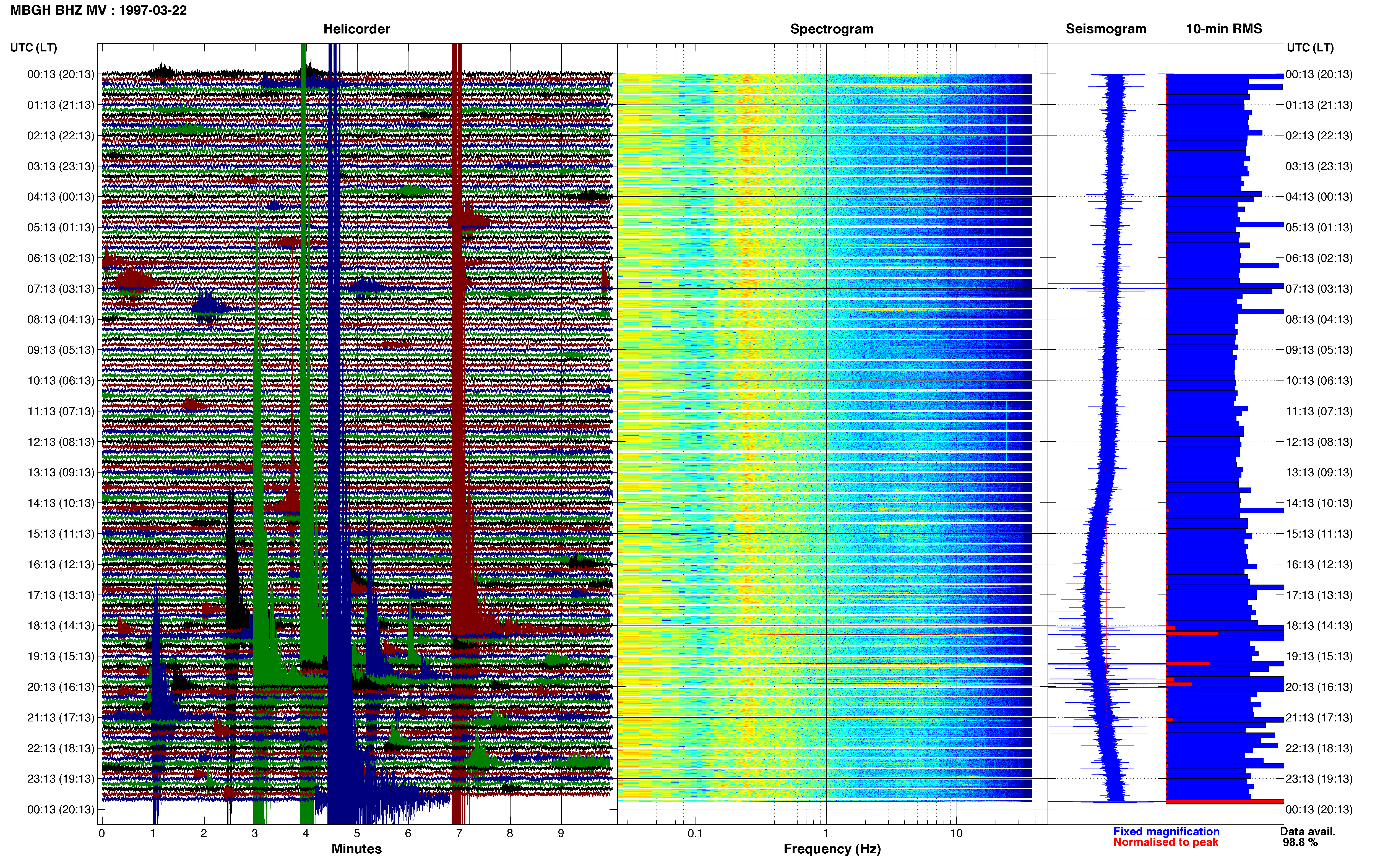Click the 'Normalised to peak' legend text

point(1165,842)
